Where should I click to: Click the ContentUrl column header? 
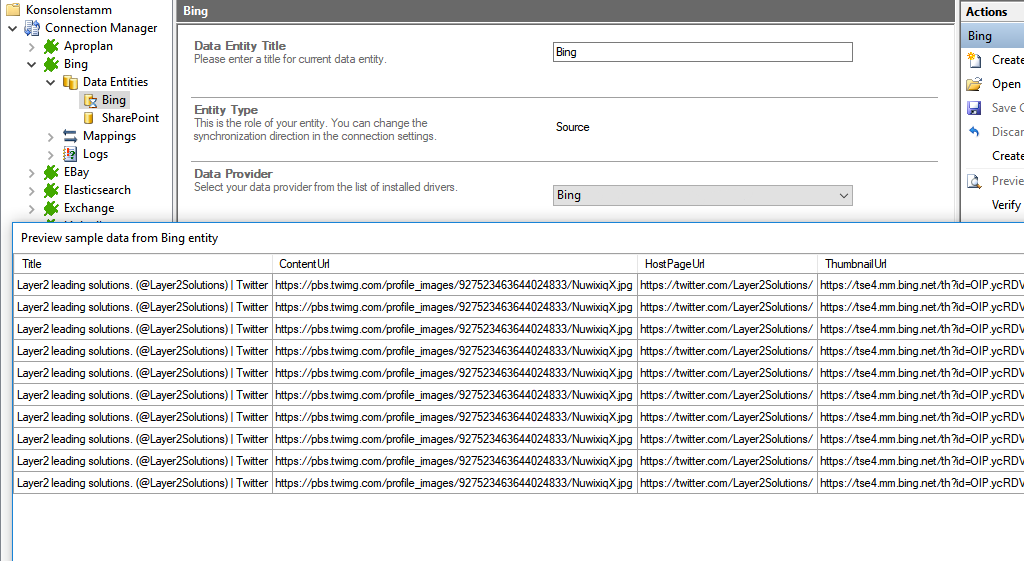tap(304, 264)
